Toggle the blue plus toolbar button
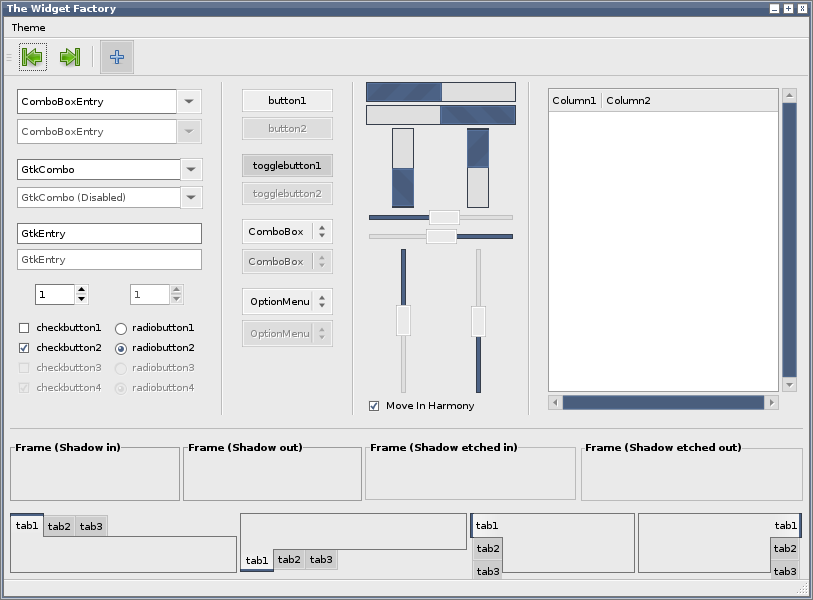The width and height of the screenshot is (813, 600). coord(117,57)
